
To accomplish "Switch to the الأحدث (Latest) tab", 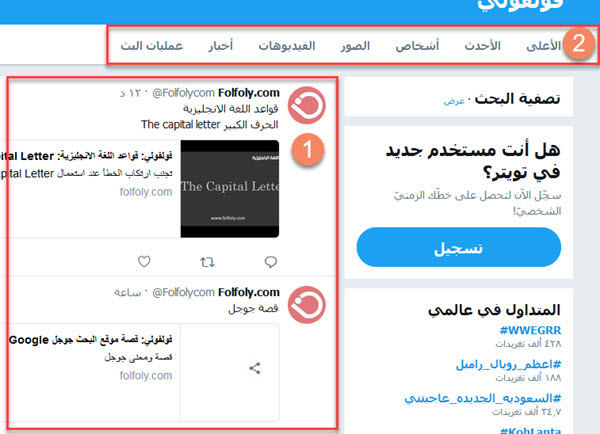I will (483, 46).
